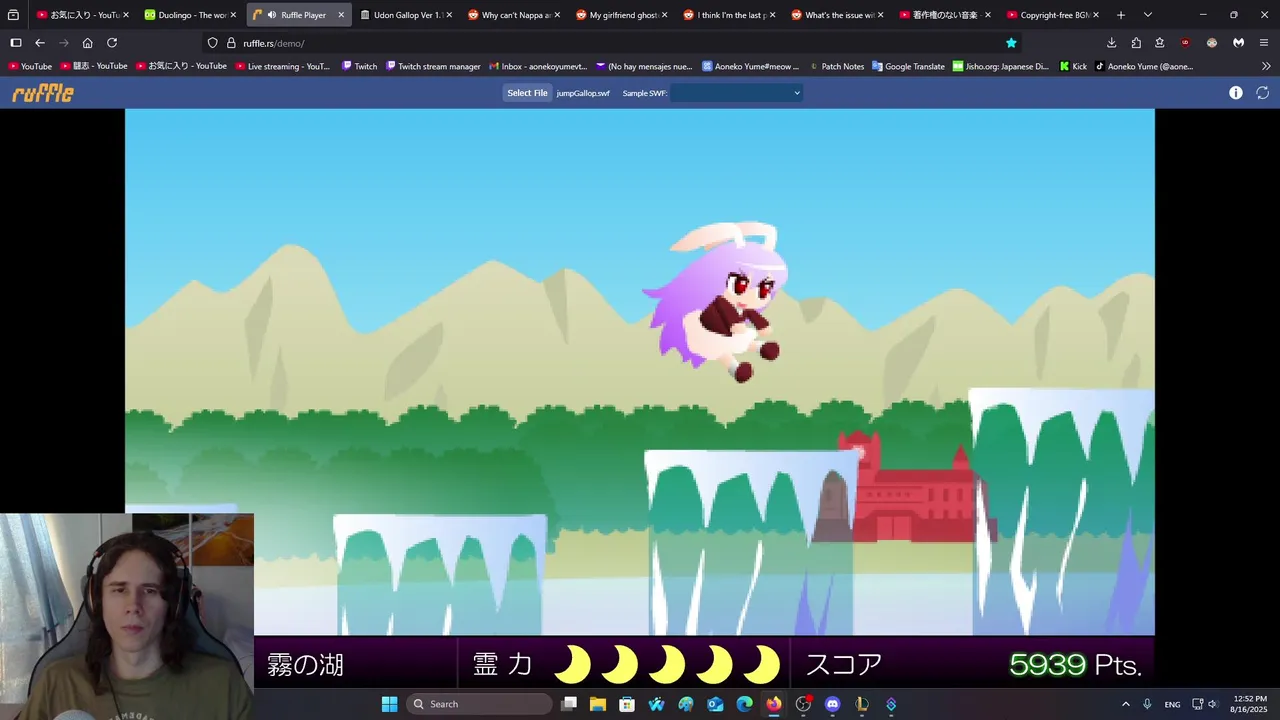Screen dimensions: 1280x720
Task: Open the Live streaming - YouTube bookmark
Action: tap(282, 66)
